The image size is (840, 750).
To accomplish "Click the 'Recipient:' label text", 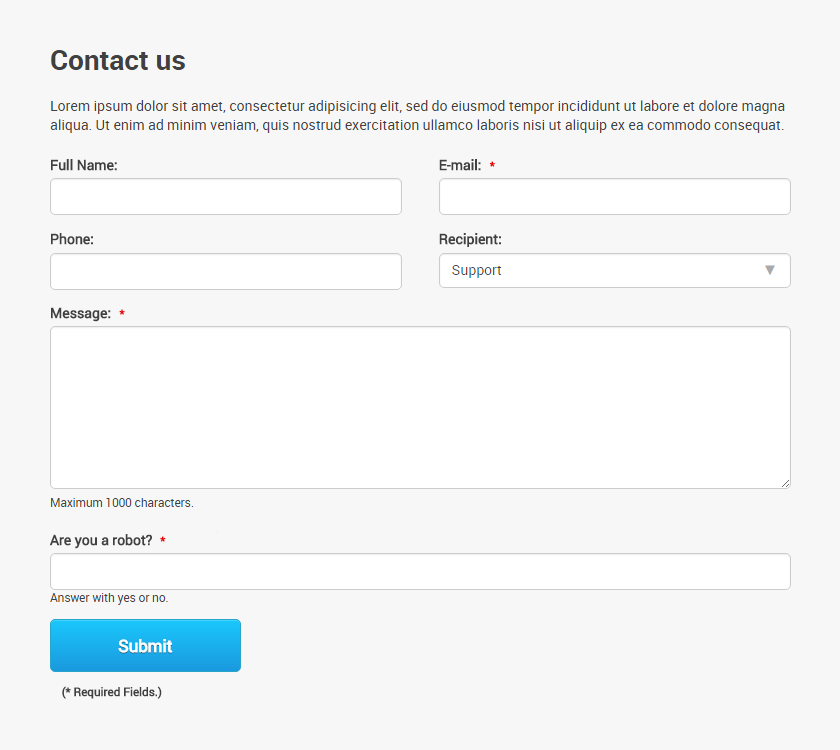I will click(x=470, y=239).
